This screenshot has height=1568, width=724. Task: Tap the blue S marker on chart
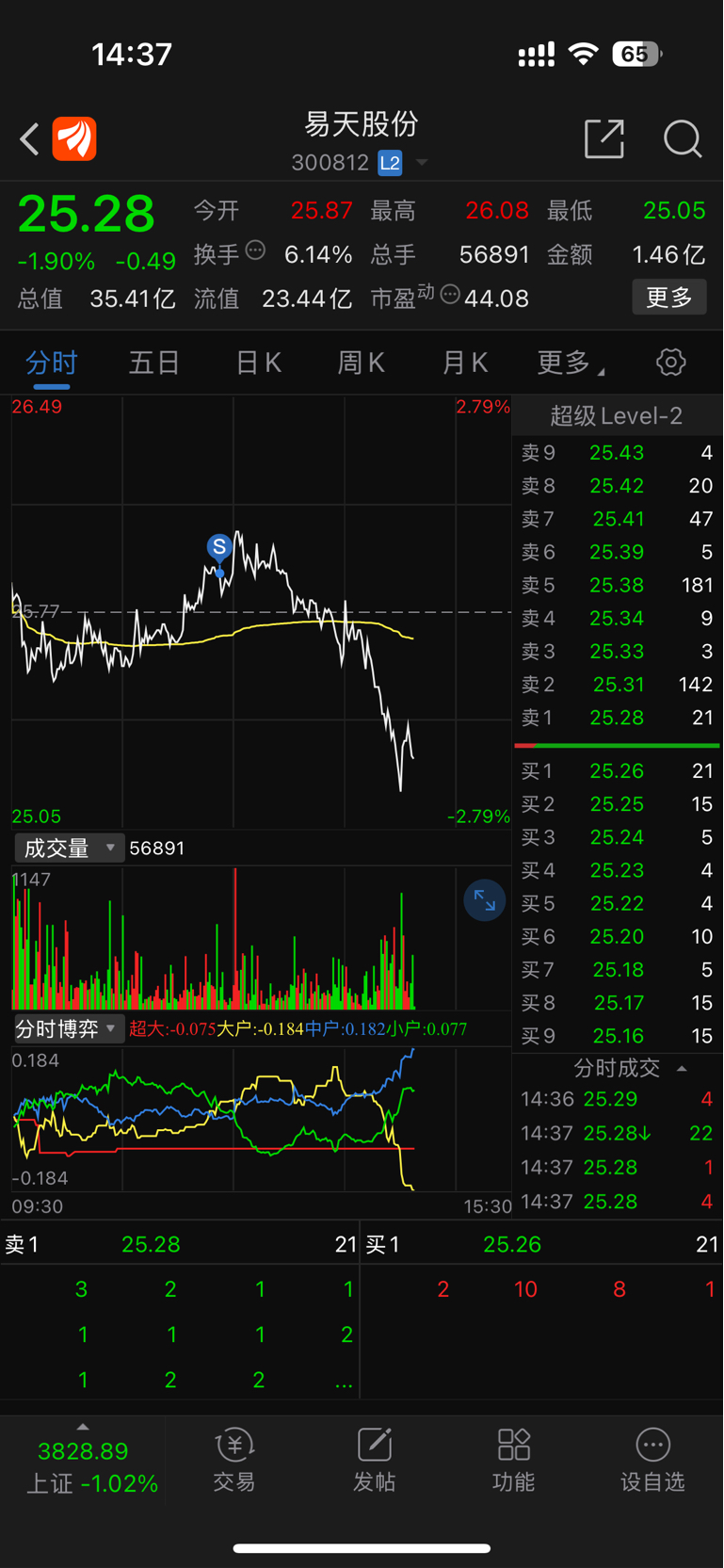tap(219, 547)
